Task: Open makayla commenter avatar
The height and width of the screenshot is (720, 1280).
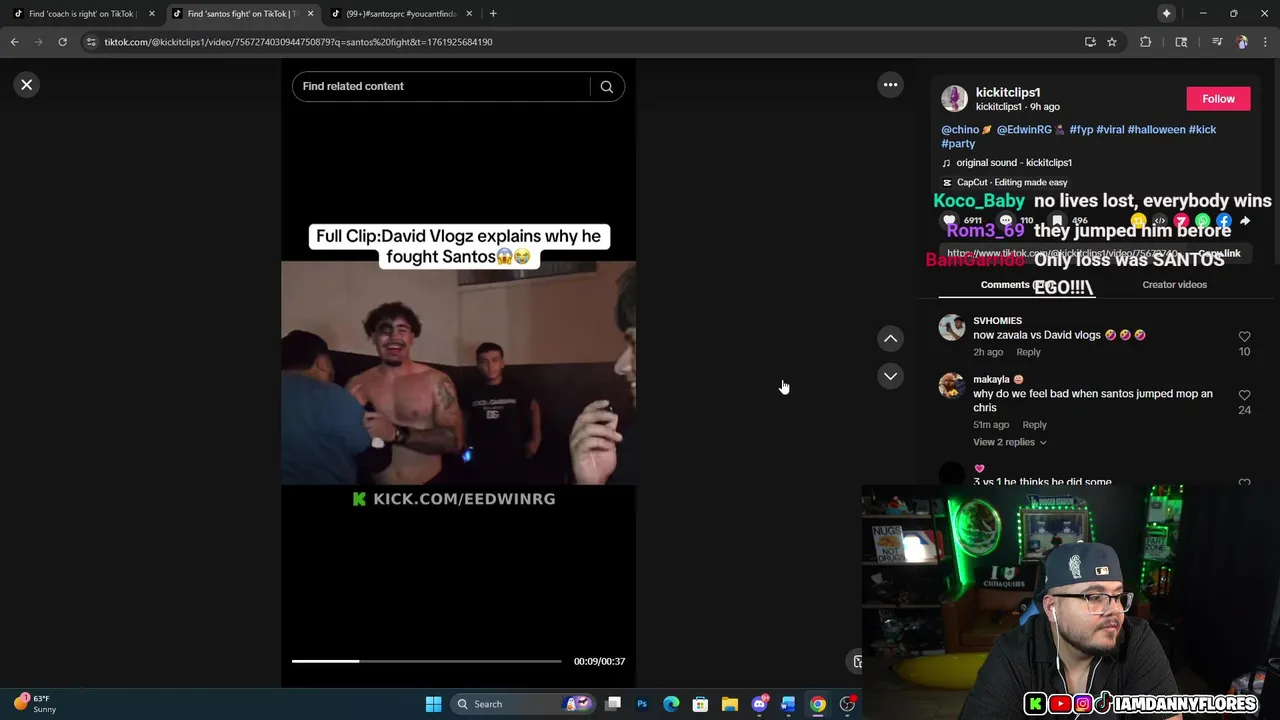Action: coord(952,386)
